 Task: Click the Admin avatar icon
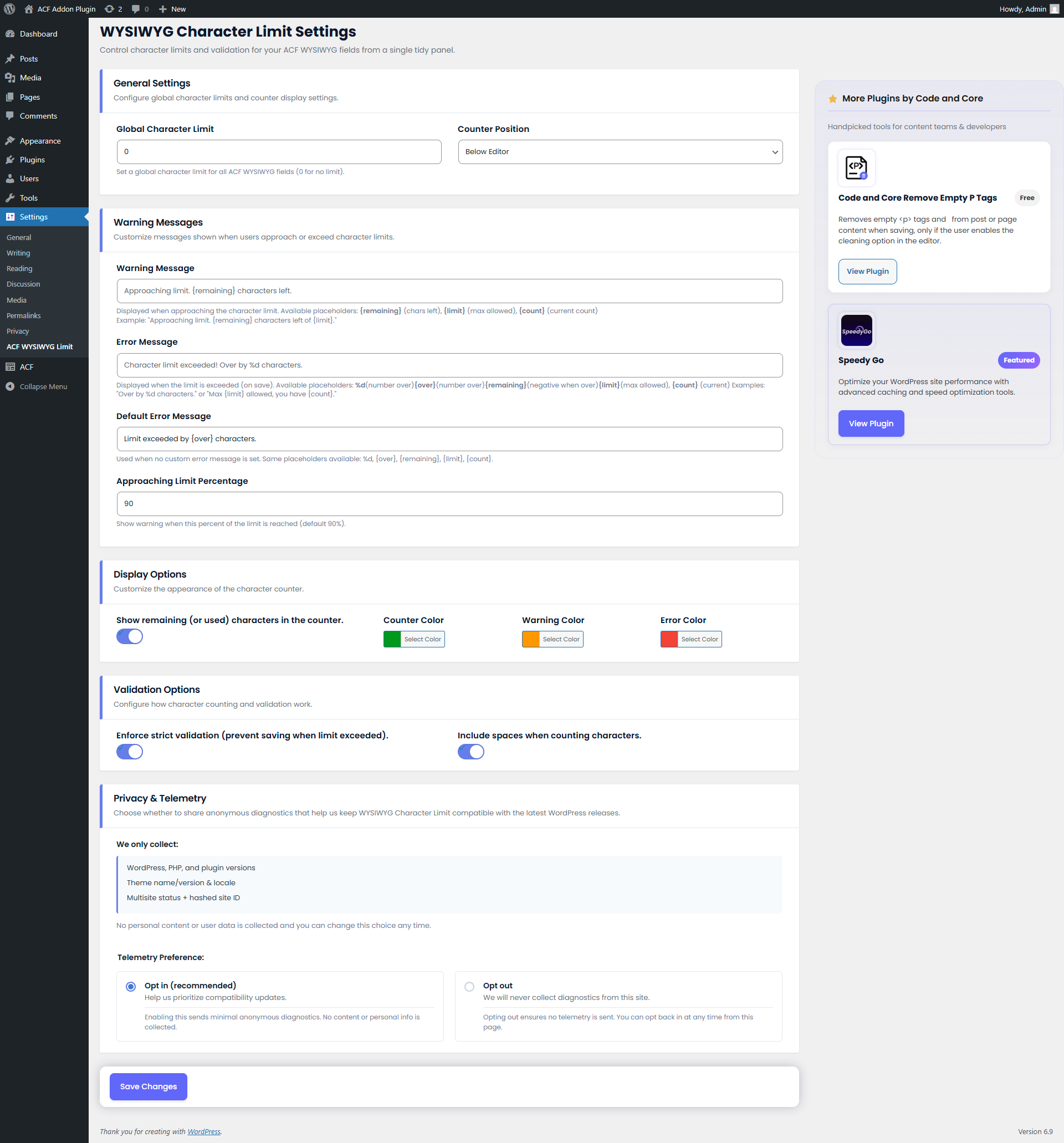click(x=1053, y=9)
